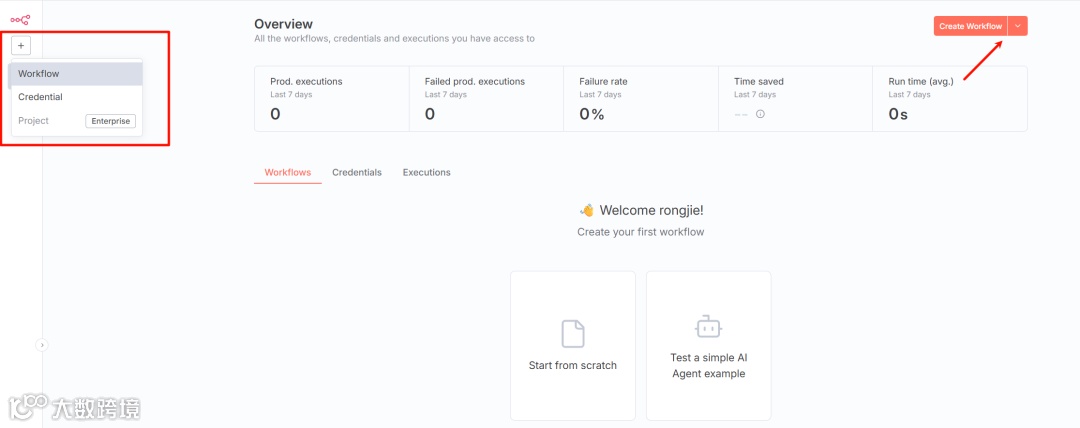Click the robot icon on AI Agent card

coord(708,327)
